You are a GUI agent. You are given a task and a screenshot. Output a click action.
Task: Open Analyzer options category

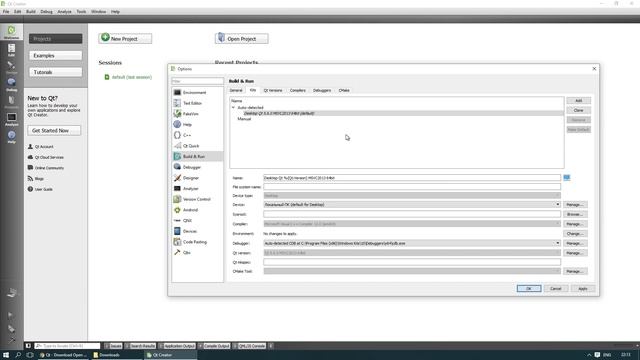[x=198, y=189]
